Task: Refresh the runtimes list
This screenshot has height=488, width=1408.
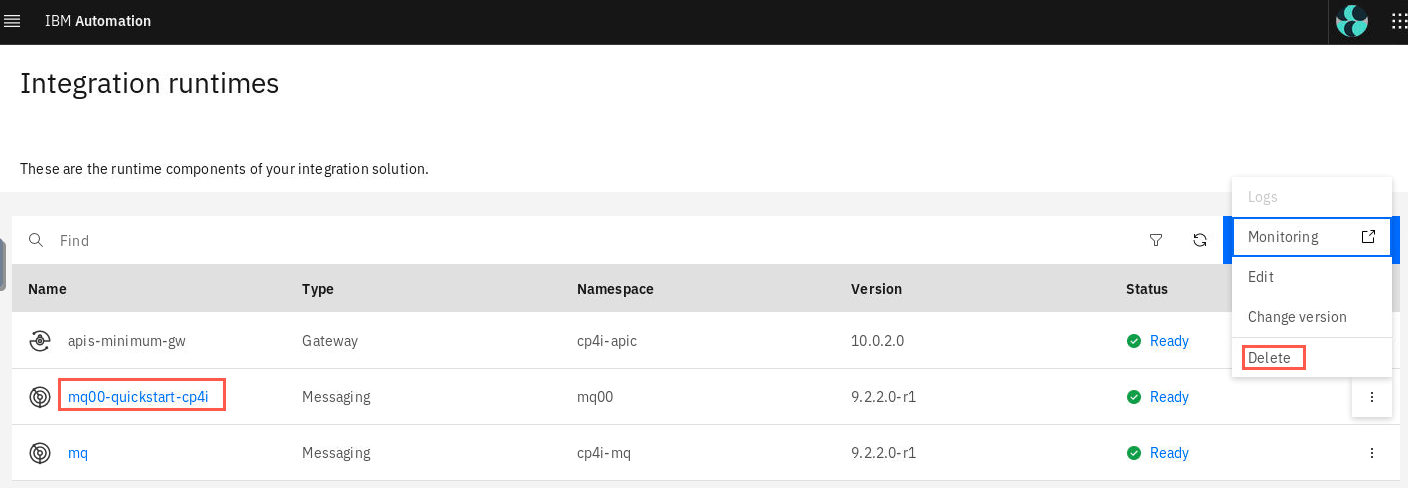Action: [1200, 240]
